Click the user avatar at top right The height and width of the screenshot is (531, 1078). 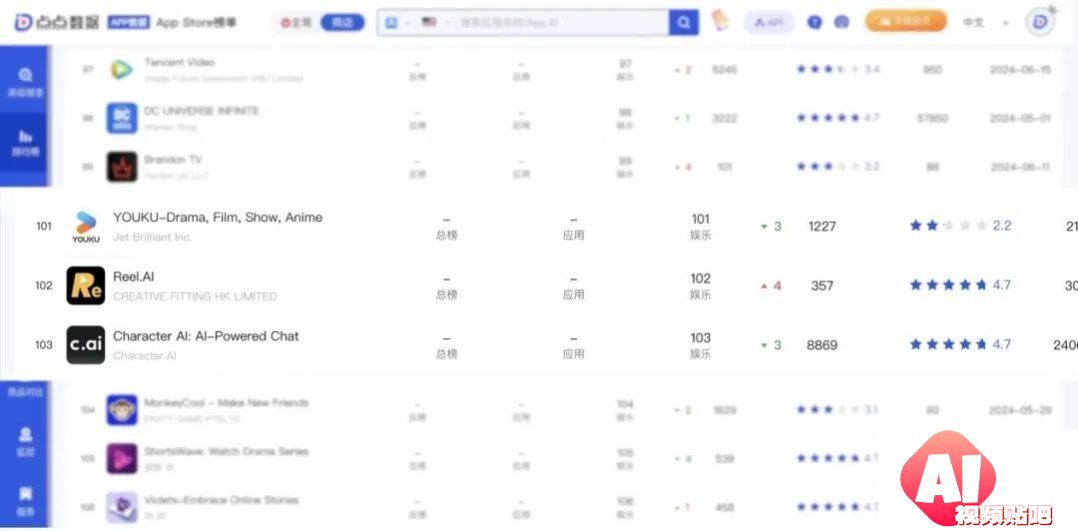1040,22
